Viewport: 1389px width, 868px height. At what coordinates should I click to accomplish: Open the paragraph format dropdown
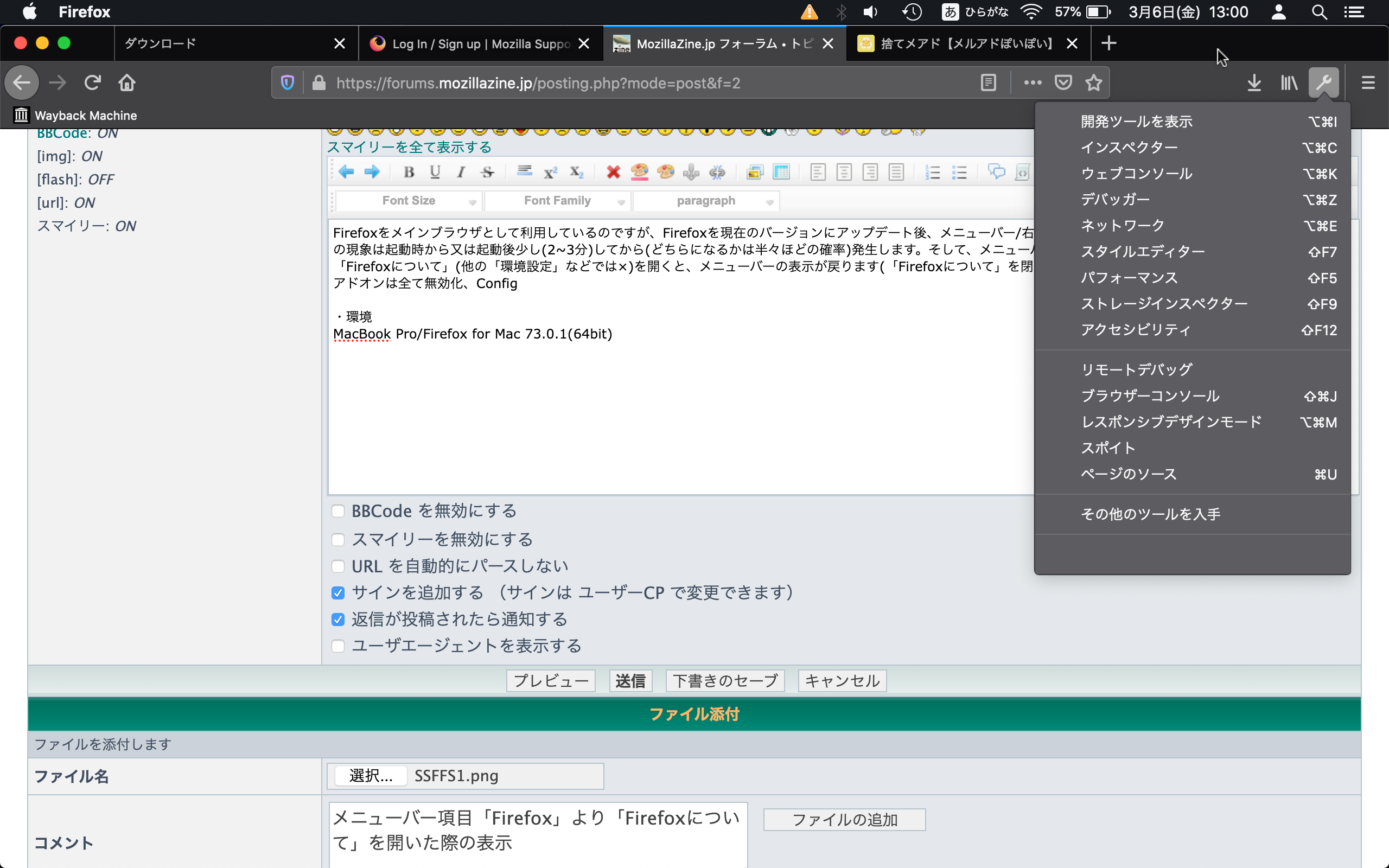coord(706,201)
